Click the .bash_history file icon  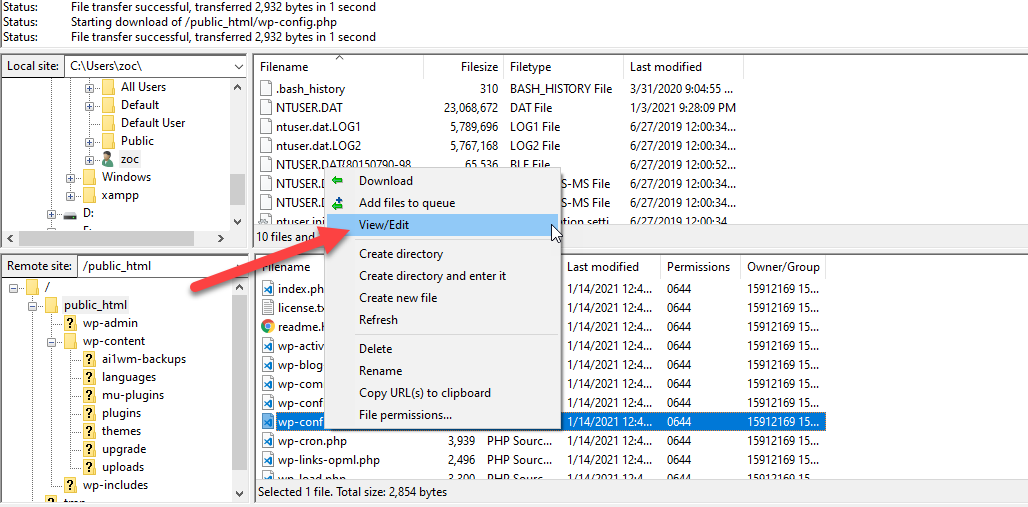click(x=266, y=89)
